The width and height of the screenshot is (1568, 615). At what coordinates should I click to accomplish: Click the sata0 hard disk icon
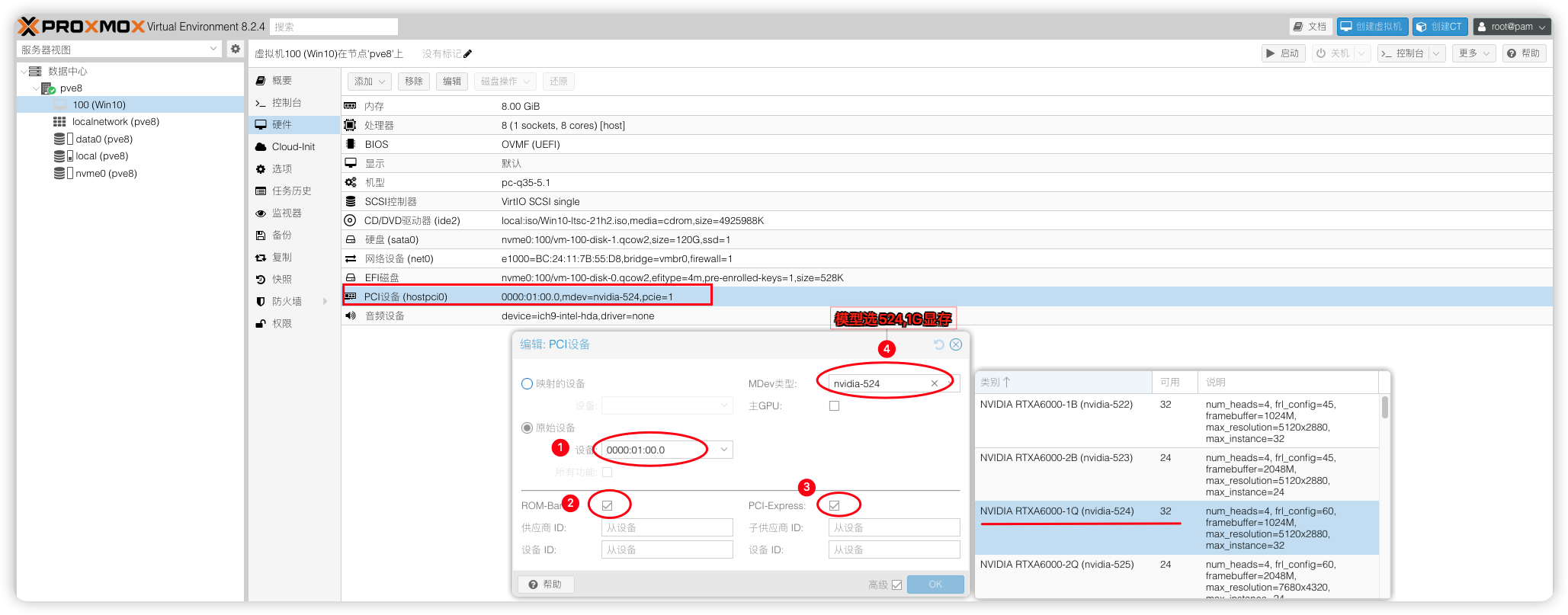pos(350,239)
